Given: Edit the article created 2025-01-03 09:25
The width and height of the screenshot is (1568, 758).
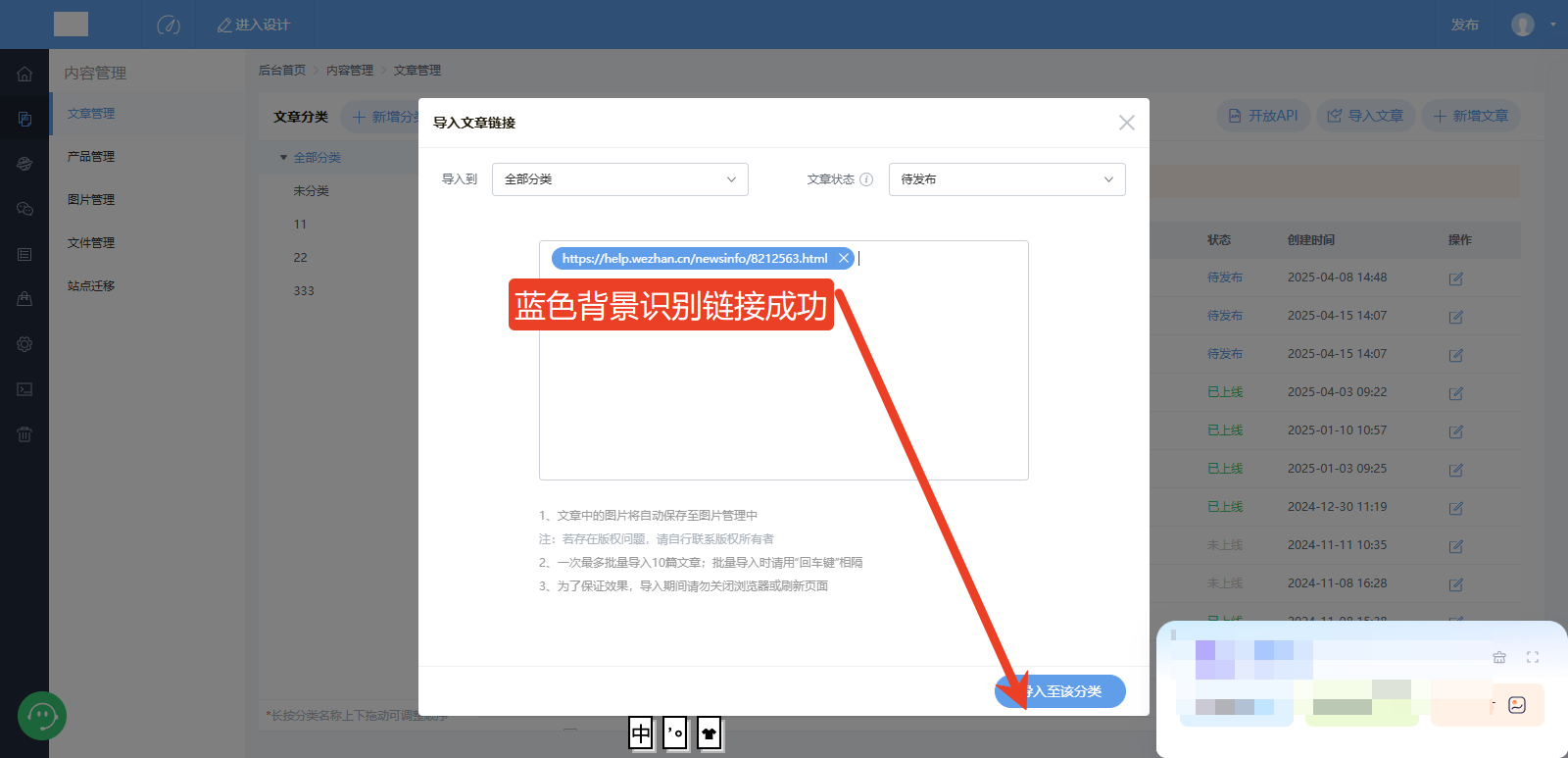Looking at the screenshot, I should [1456, 470].
